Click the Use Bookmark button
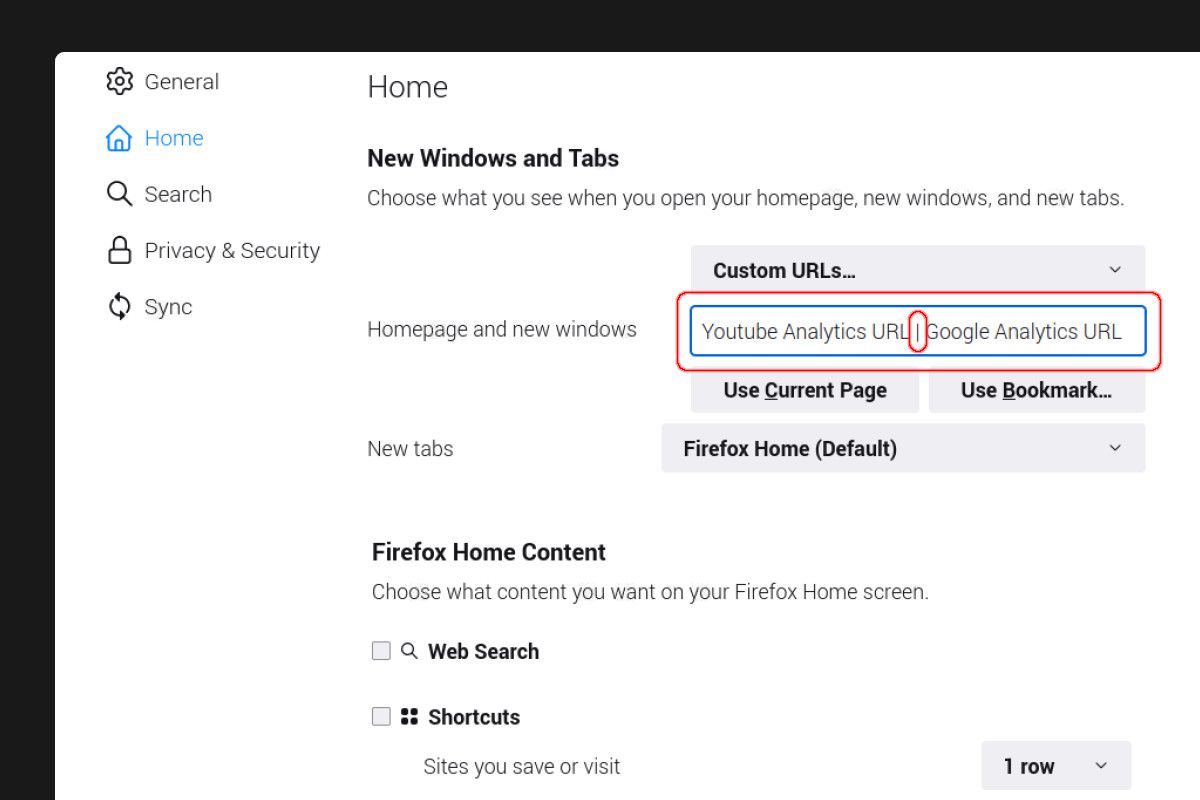Screen dimensions: 1200x800 pyautogui.click(x=1036, y=391)
